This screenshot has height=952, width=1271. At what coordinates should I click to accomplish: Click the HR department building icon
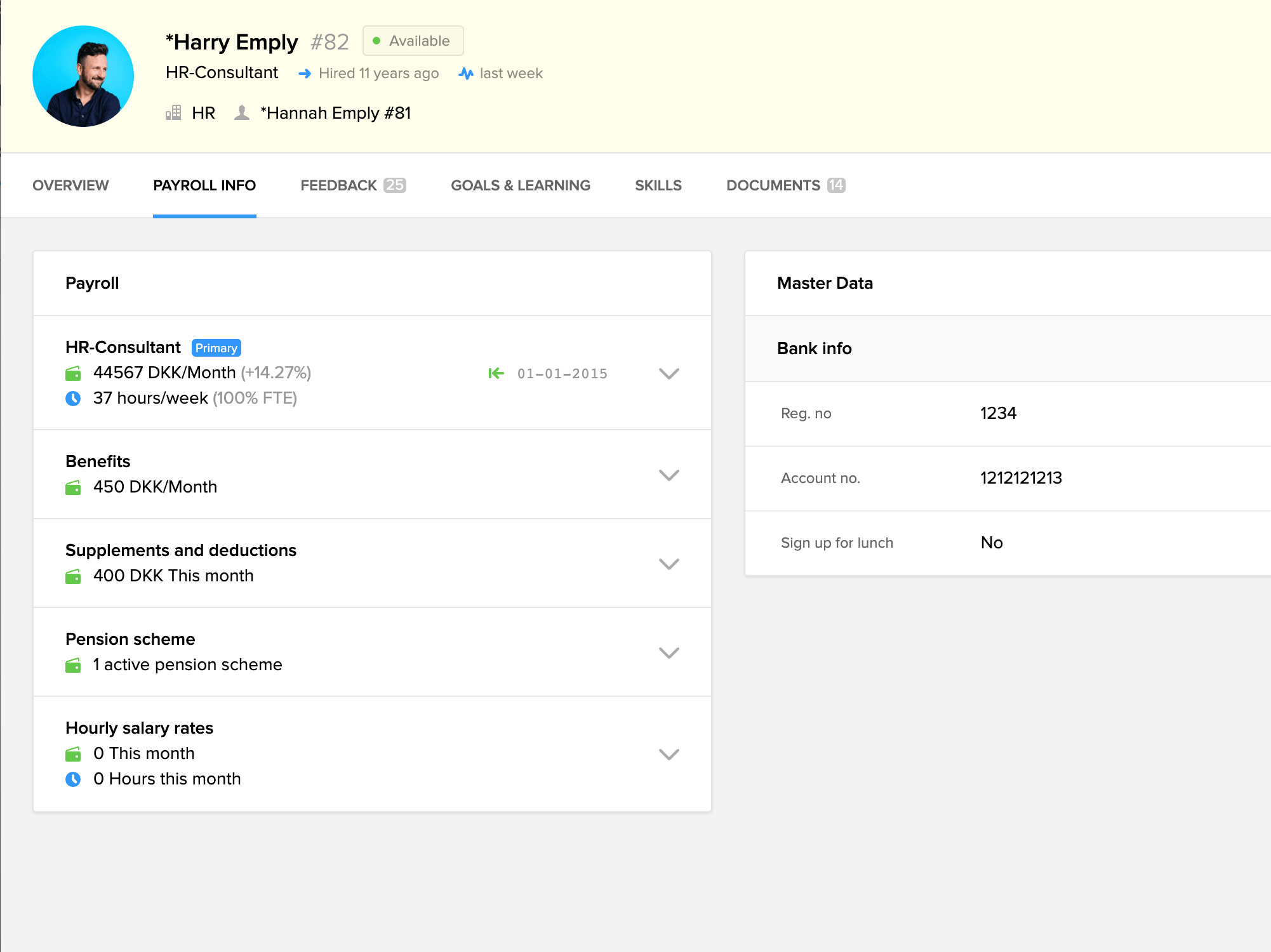click(173, 113)
